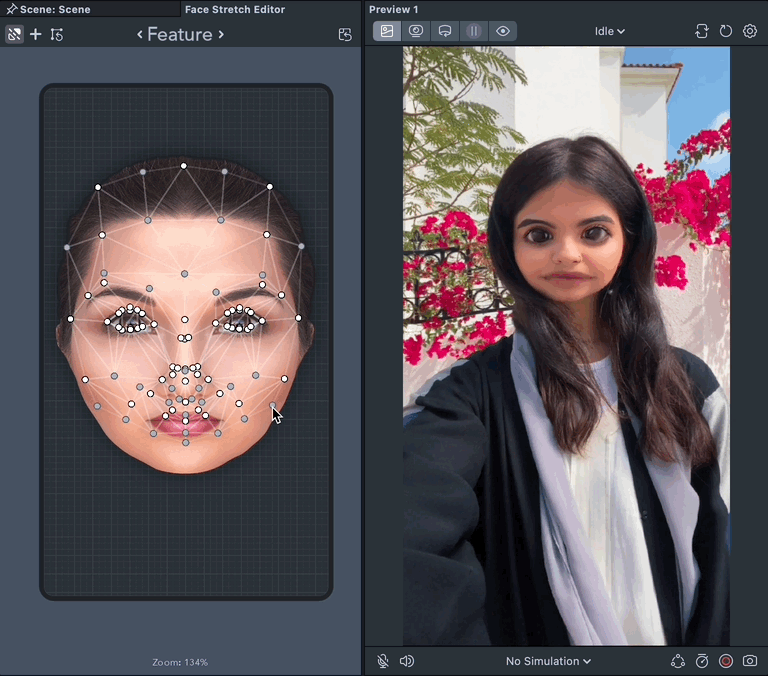Image resolution: width=768 pixels, height=676 pixels.
Task: Toggle preview speaker sound
Action: (x=407, y=661)
